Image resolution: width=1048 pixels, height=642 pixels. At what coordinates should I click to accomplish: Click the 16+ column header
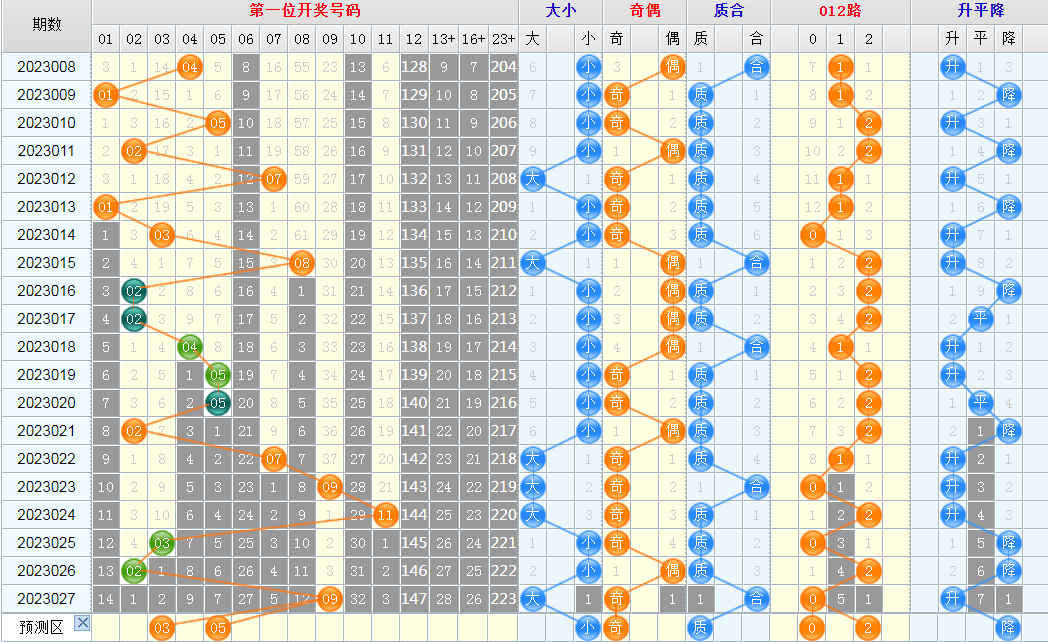point(473,39)
